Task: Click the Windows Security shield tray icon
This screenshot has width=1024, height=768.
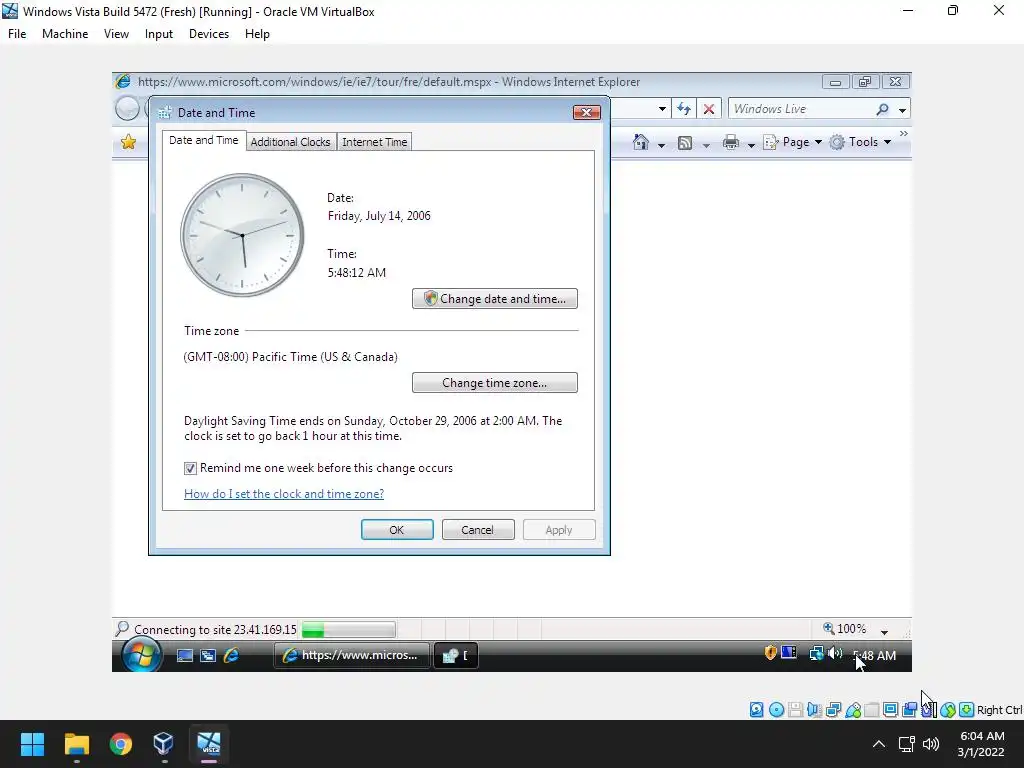Action: click(771, 652)
